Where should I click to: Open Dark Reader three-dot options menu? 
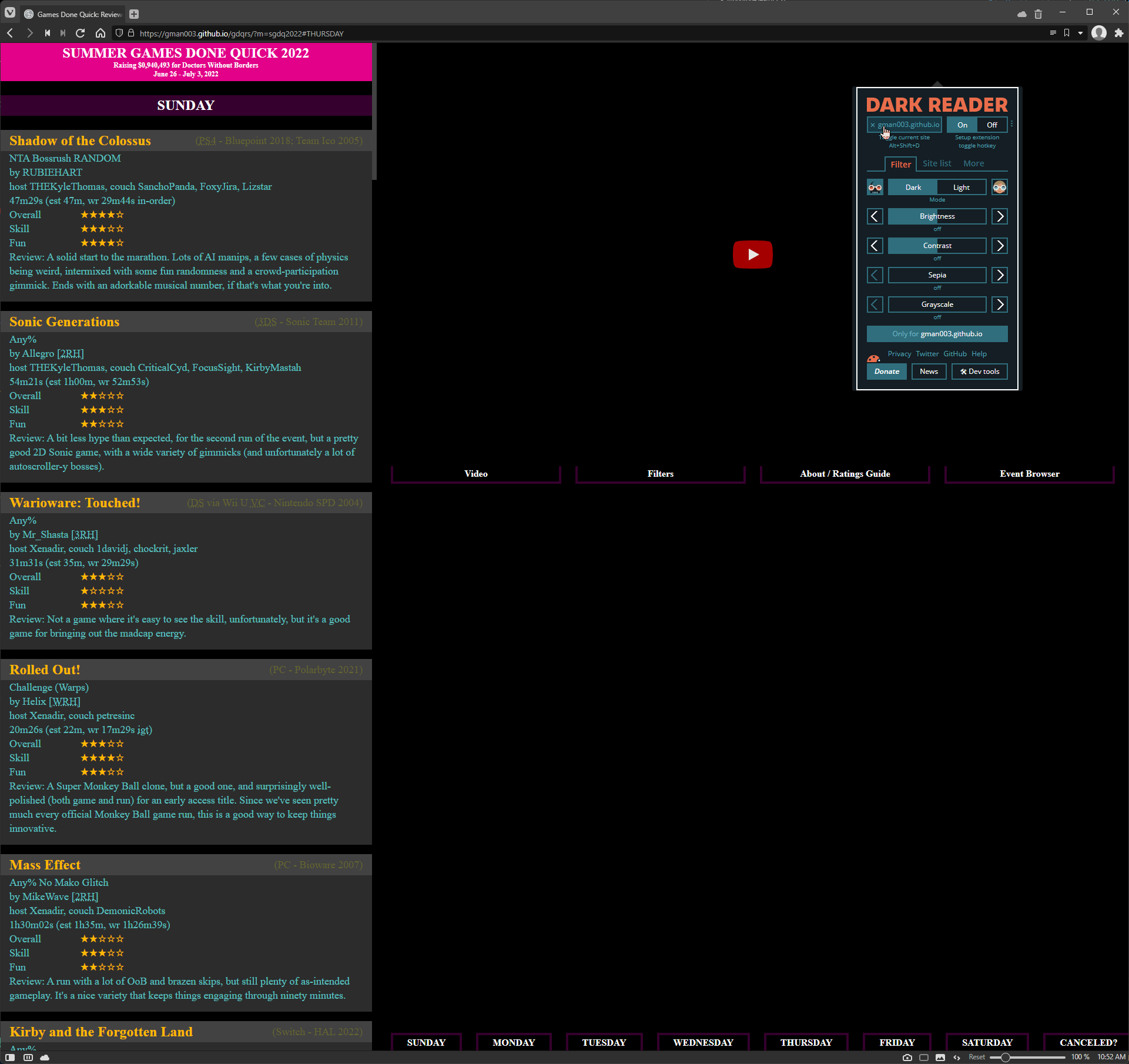point(1011,124)
